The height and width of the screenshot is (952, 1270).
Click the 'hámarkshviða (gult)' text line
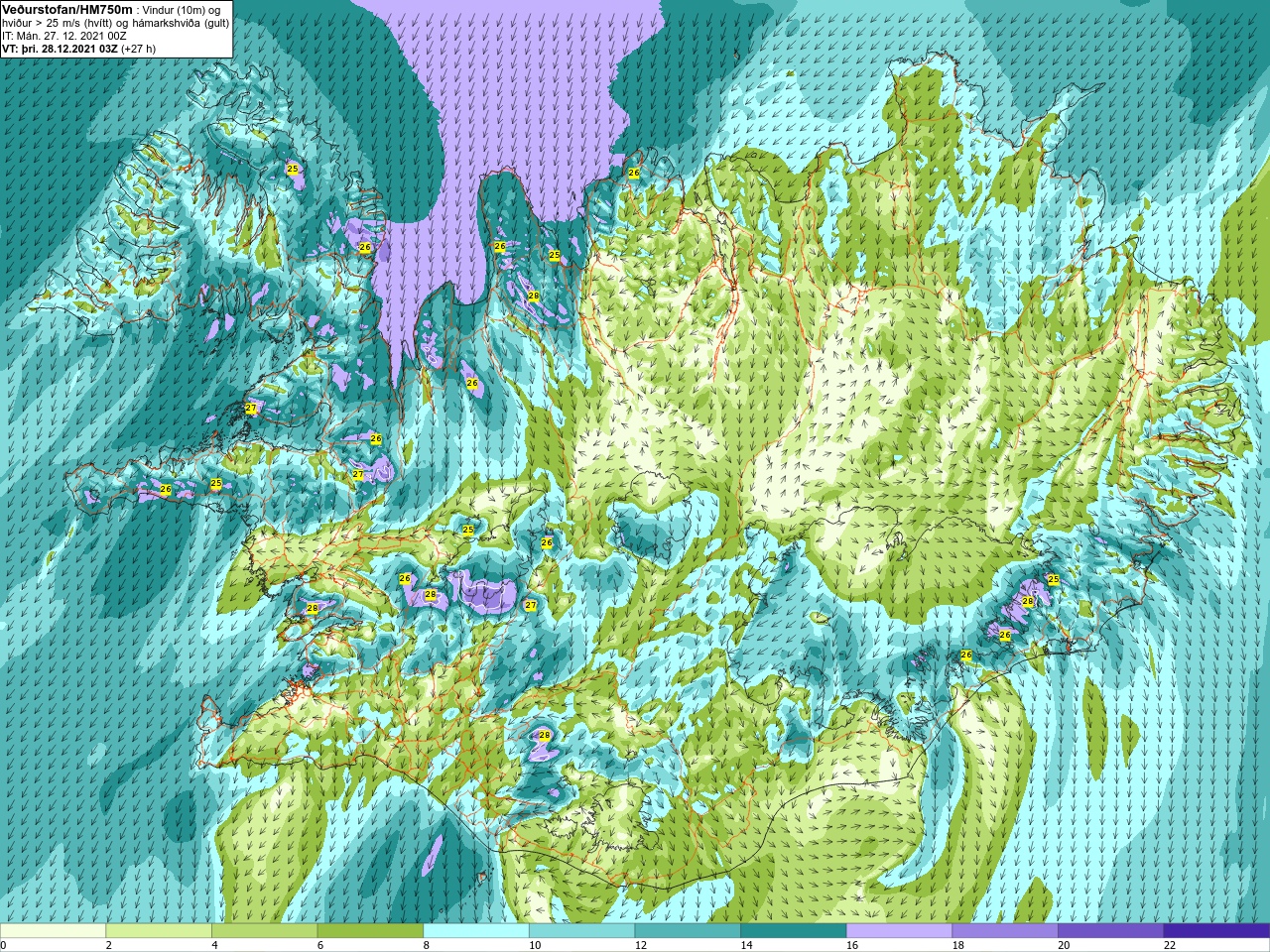pos(182,23)
